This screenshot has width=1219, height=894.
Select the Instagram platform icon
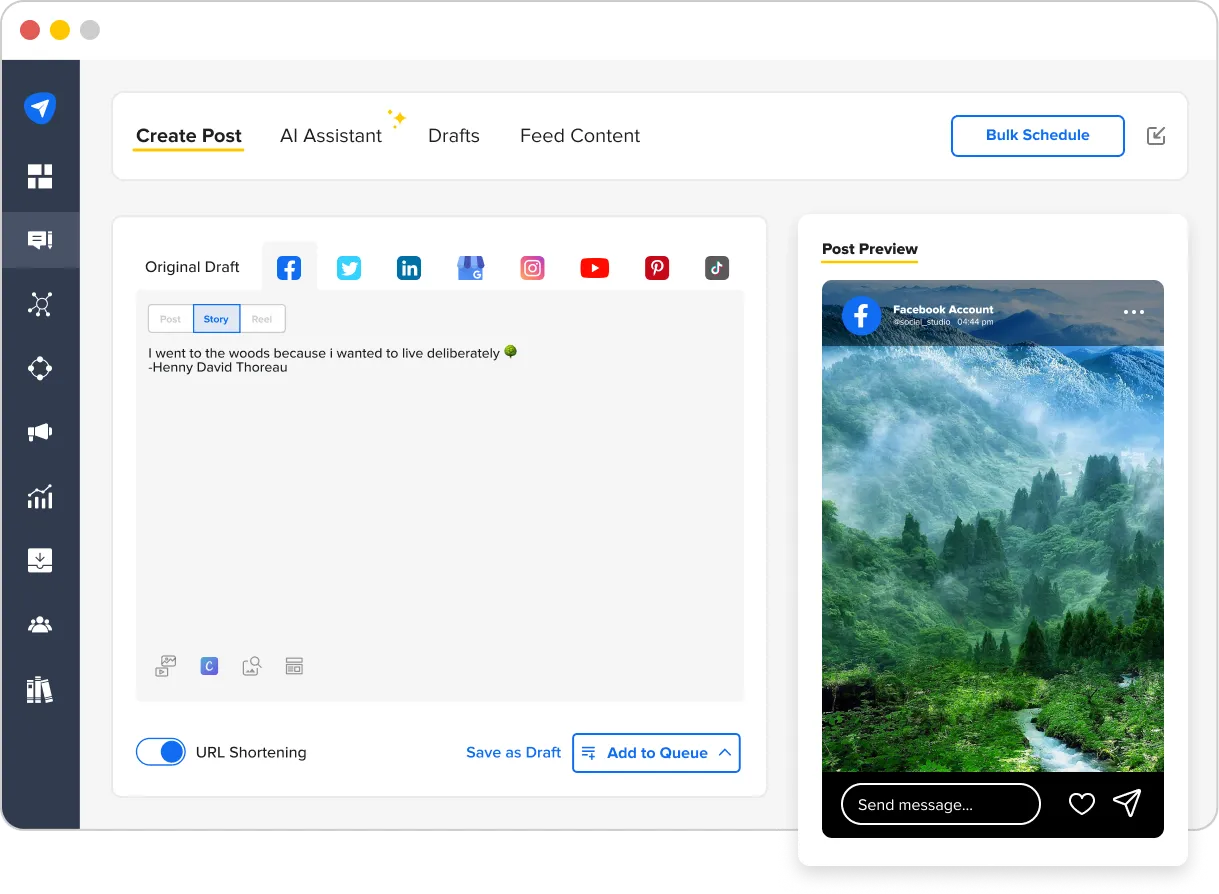533,268
